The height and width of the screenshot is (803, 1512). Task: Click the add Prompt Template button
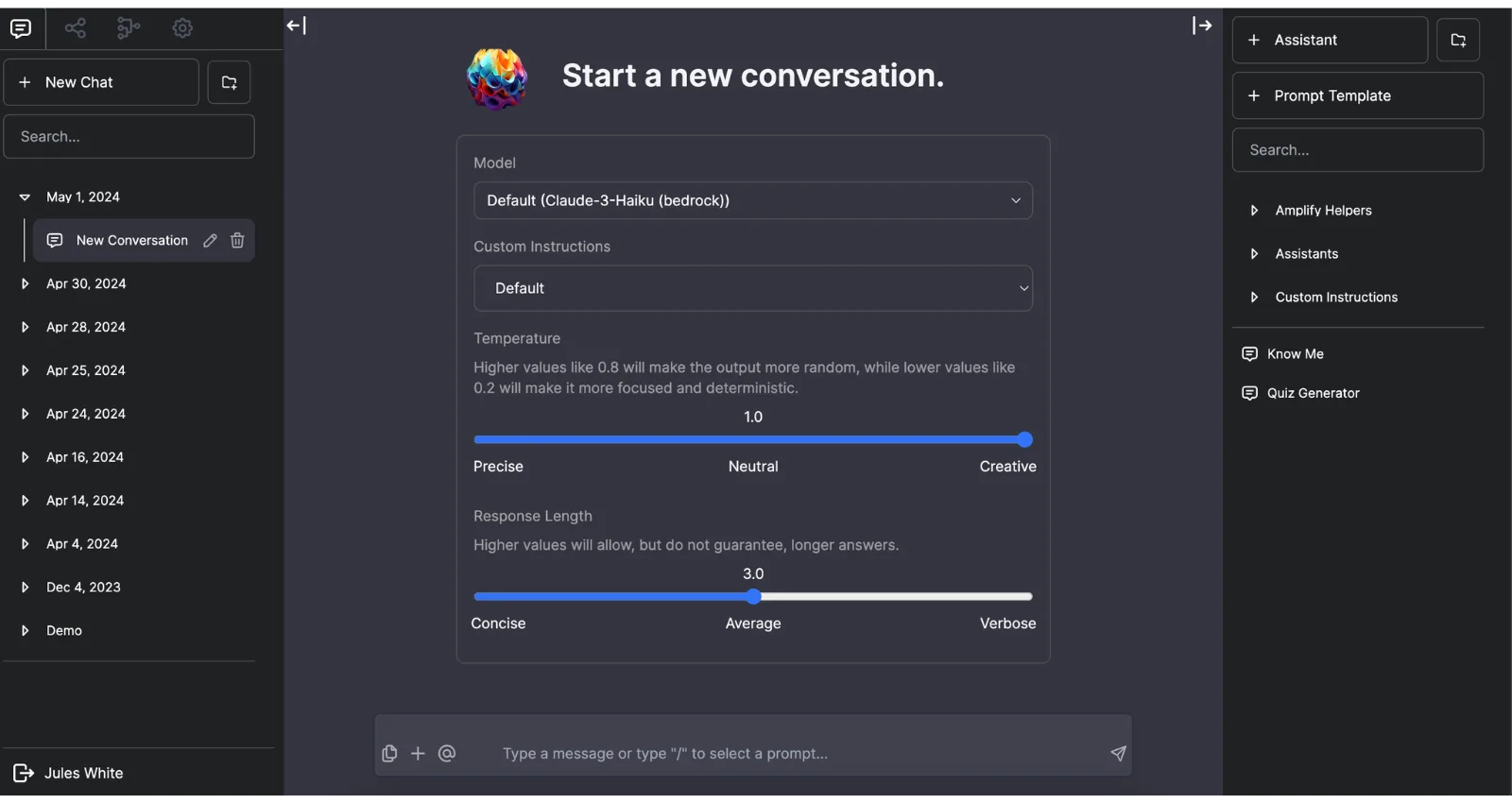(x=1358, y=95)
